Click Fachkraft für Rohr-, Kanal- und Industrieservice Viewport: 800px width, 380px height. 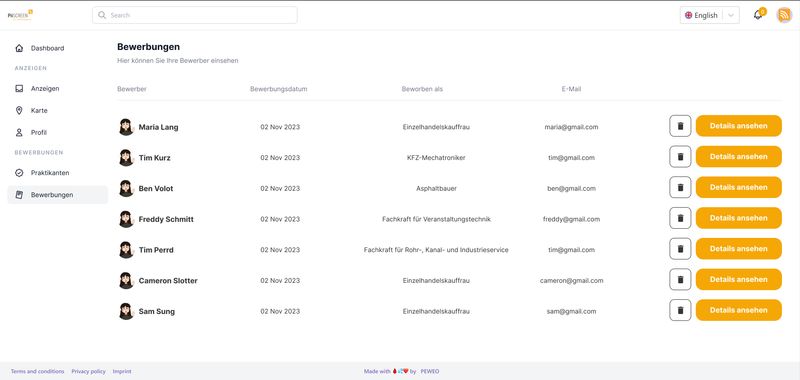[436, 250]
